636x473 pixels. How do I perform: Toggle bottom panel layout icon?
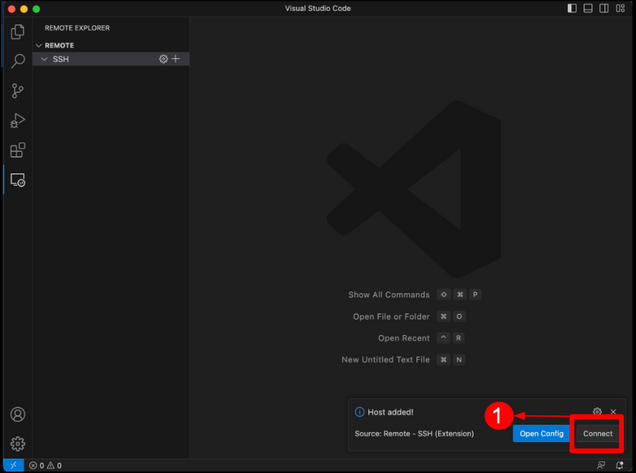[588, 8]
